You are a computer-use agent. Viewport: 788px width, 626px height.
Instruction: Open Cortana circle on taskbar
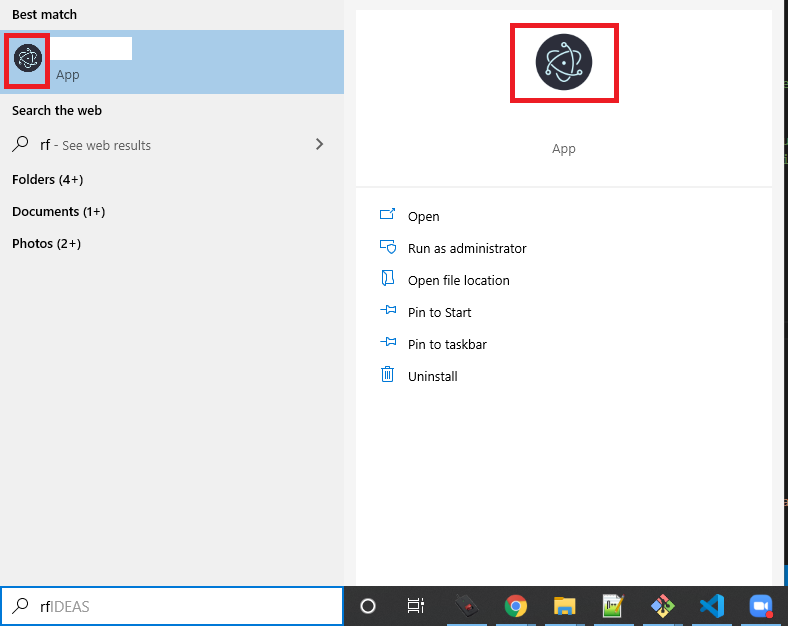[x=368, y=606]
